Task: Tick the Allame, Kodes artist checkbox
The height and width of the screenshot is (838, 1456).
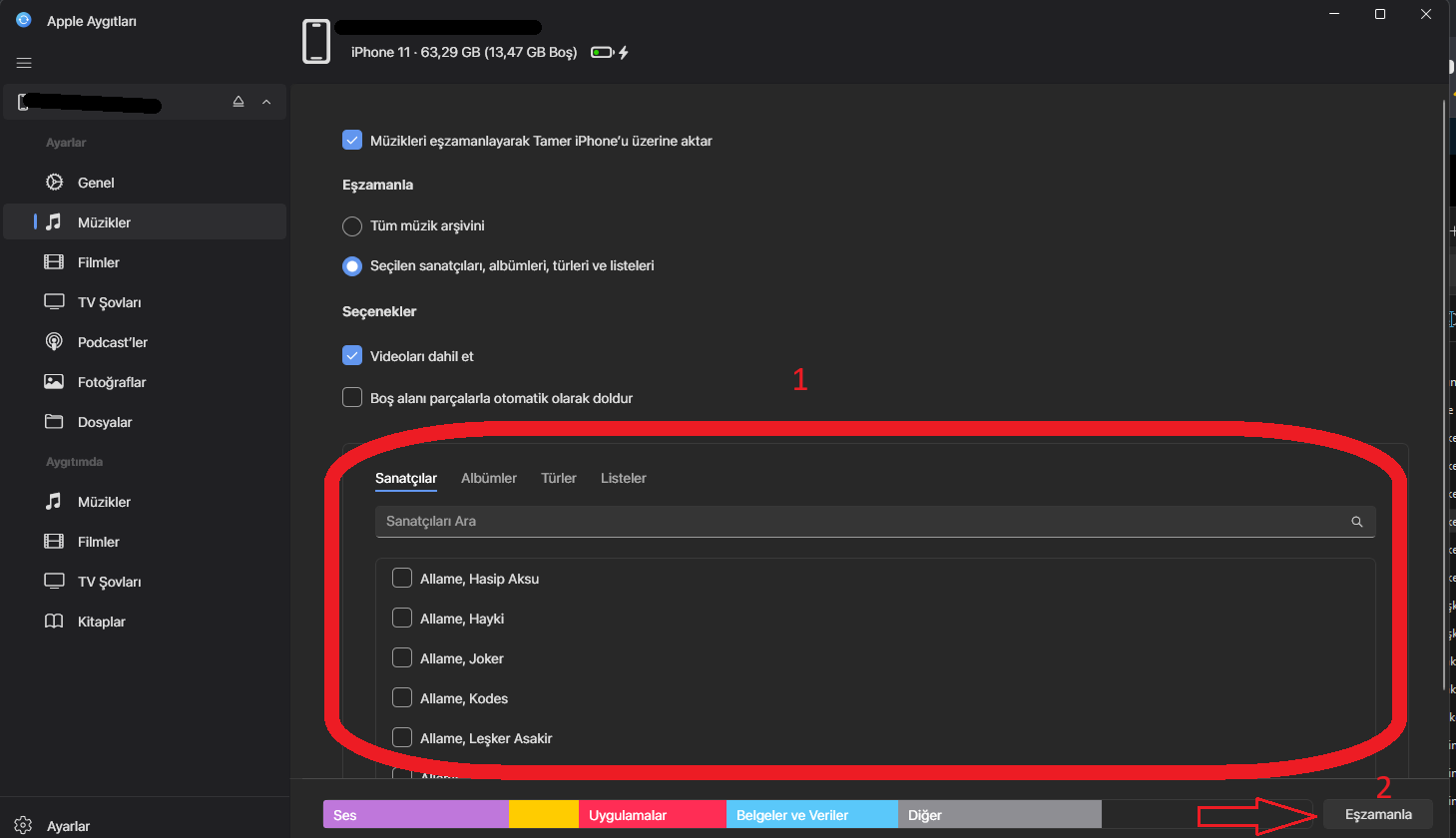Action: [402, 698]
